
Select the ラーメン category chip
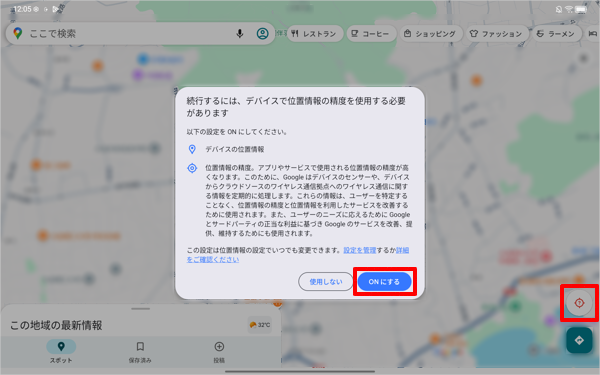[556, 34]
